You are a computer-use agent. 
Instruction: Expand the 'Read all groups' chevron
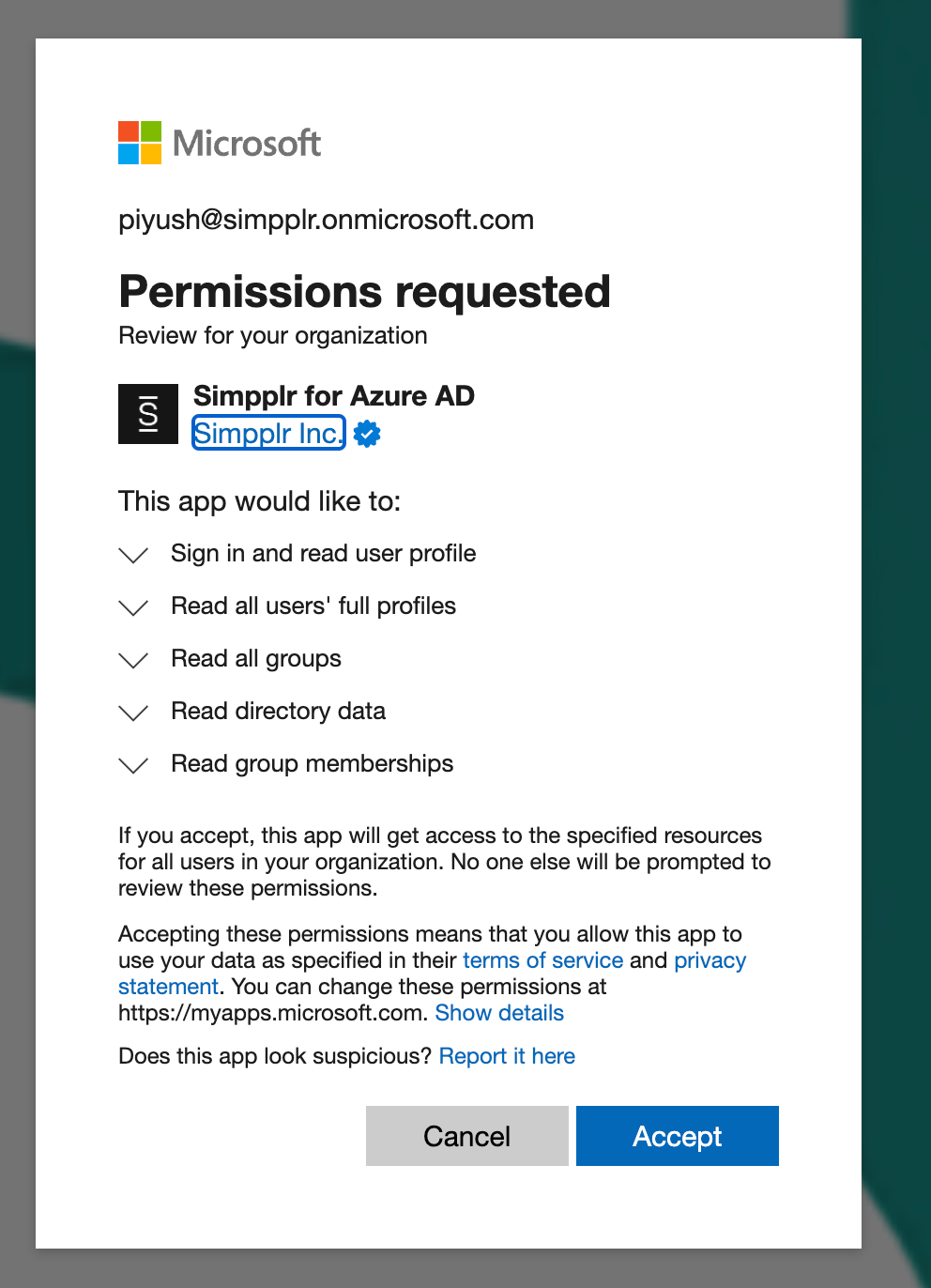pos(134,660)
